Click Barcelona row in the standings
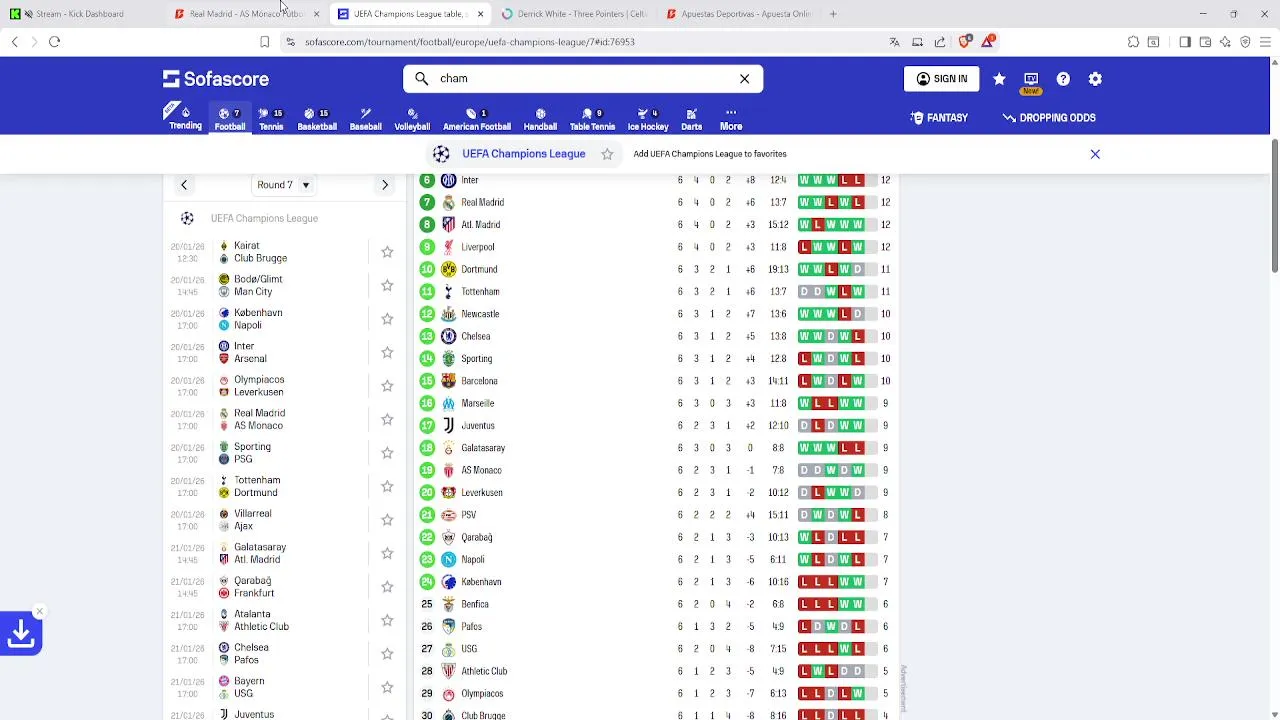 [656, 381]
